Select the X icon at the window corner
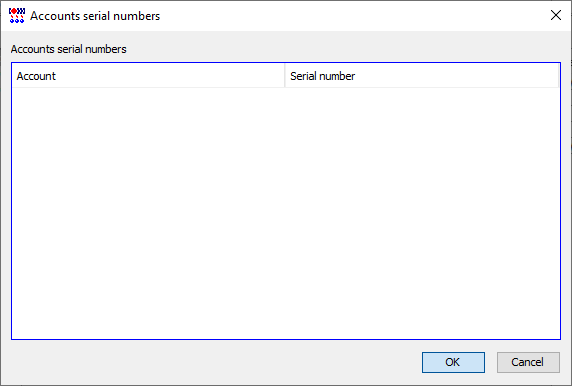This screenshot has height=386, width=572. (x=556, y=15)
